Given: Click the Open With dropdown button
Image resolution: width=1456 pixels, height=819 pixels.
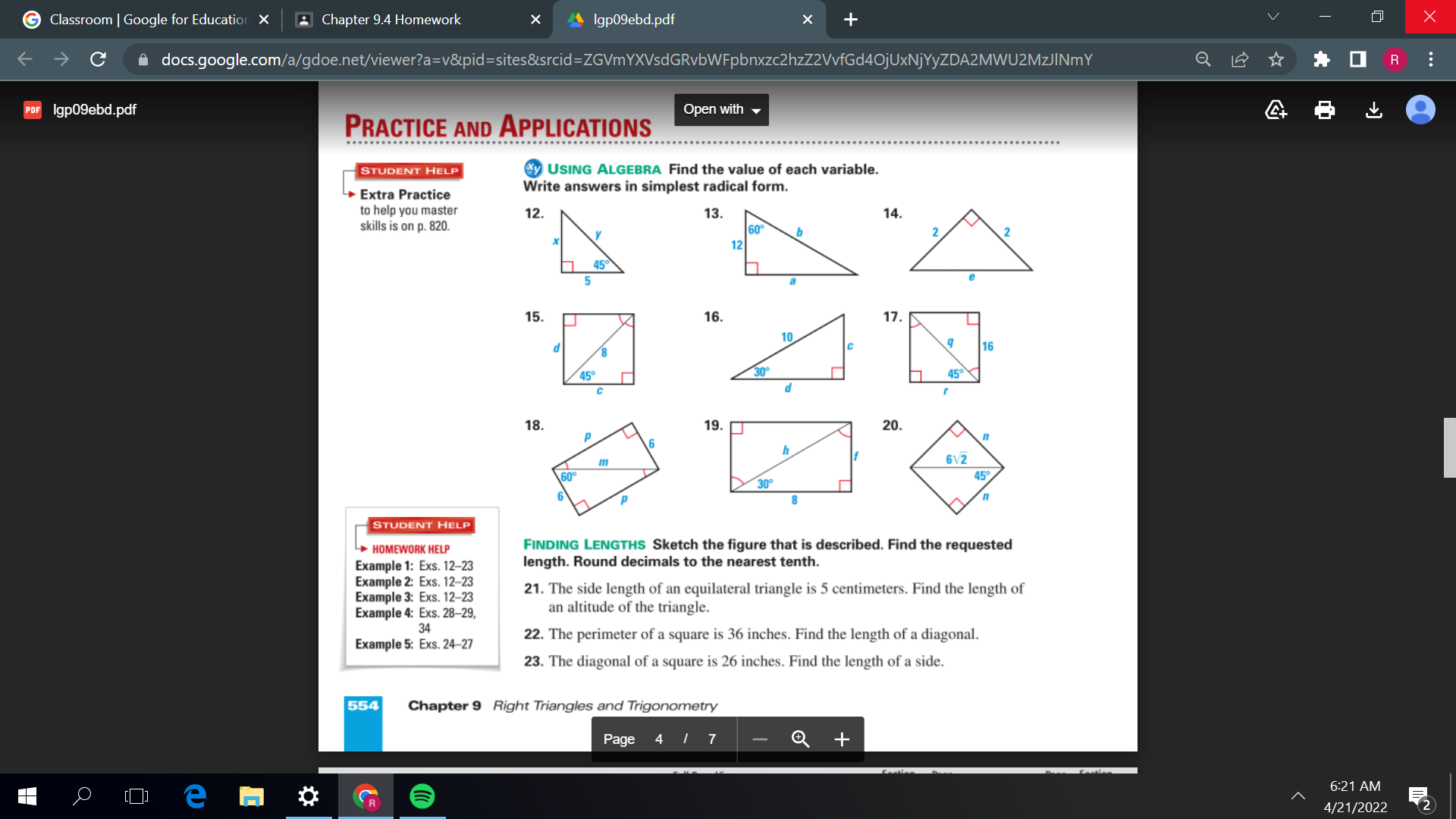Looking at the screenshot, I should (720, 109).
